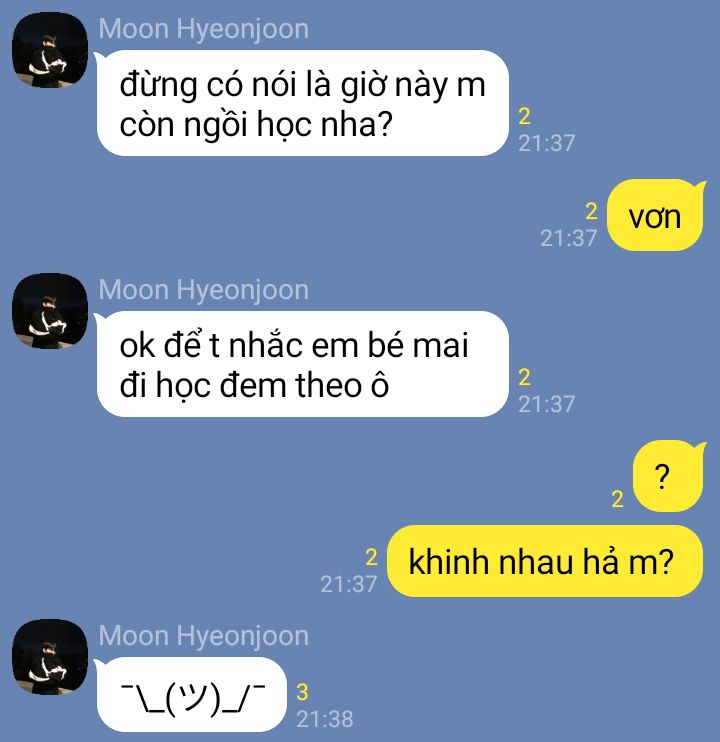Tap the 21:37 timestamp beside the first message

[x=546, y=143]
